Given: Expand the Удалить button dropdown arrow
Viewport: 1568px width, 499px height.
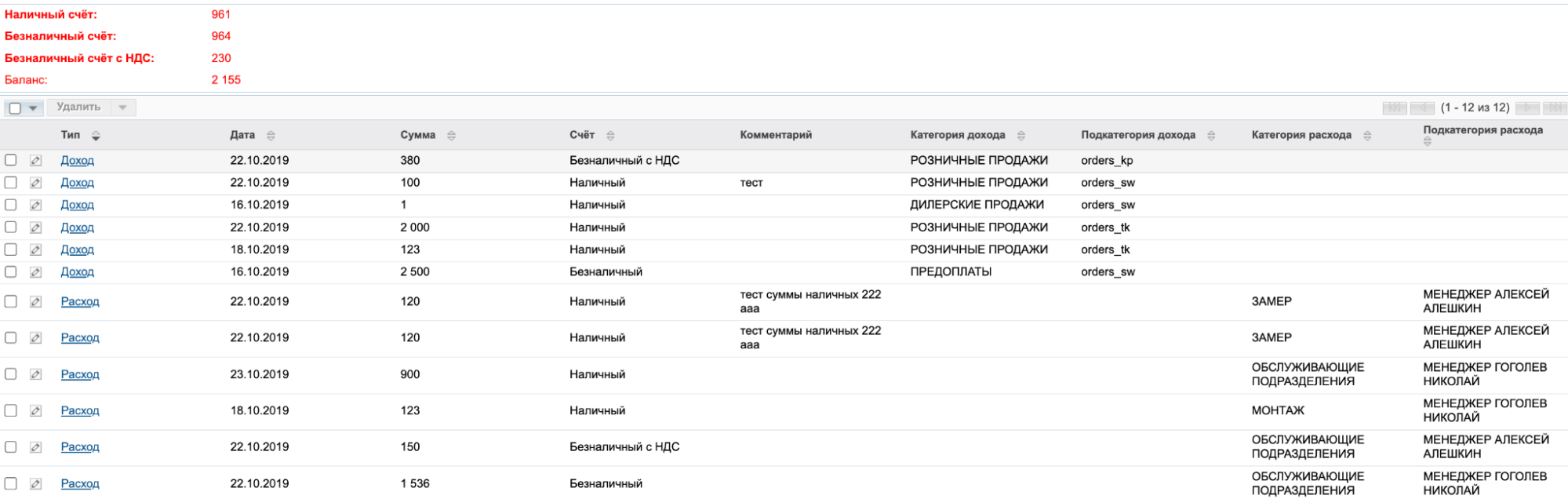Looking at the screenshot, I should [123, 107].
